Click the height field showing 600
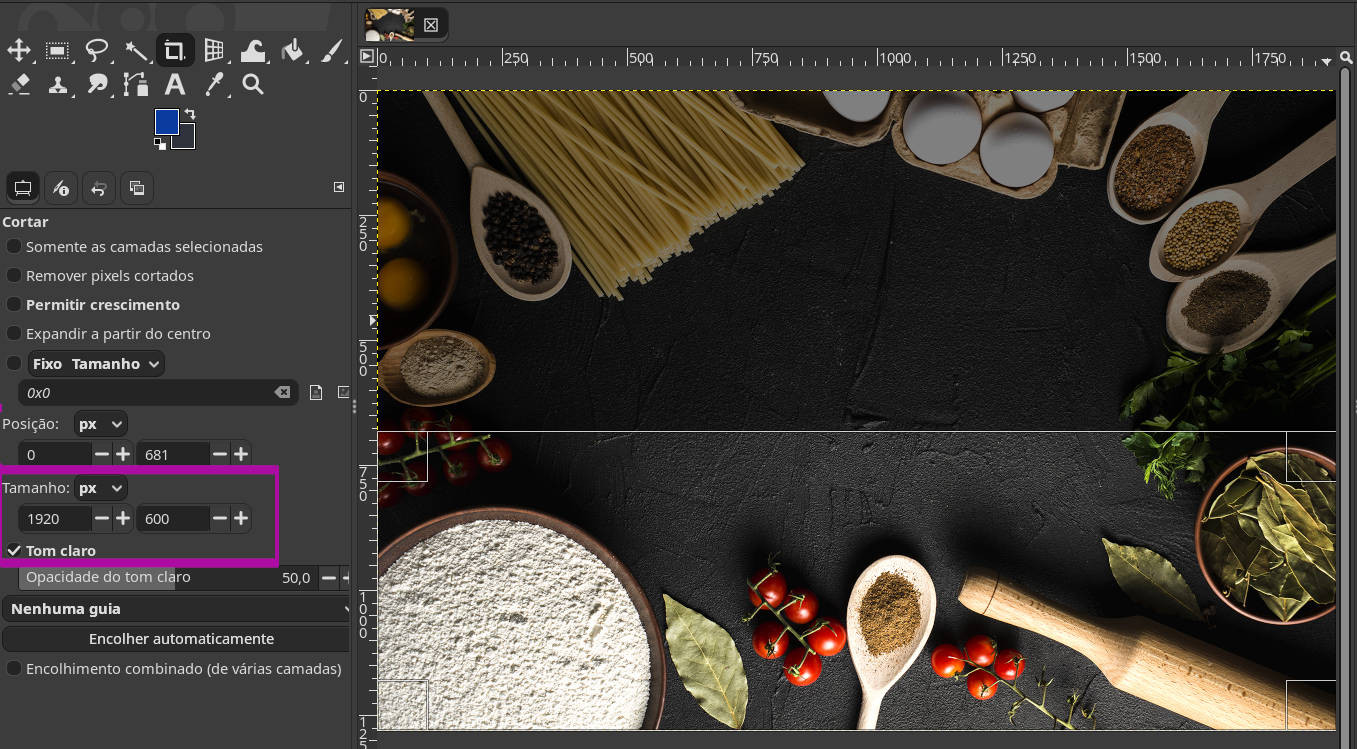Screen dimensions: 1357x749 coord(174,518)
